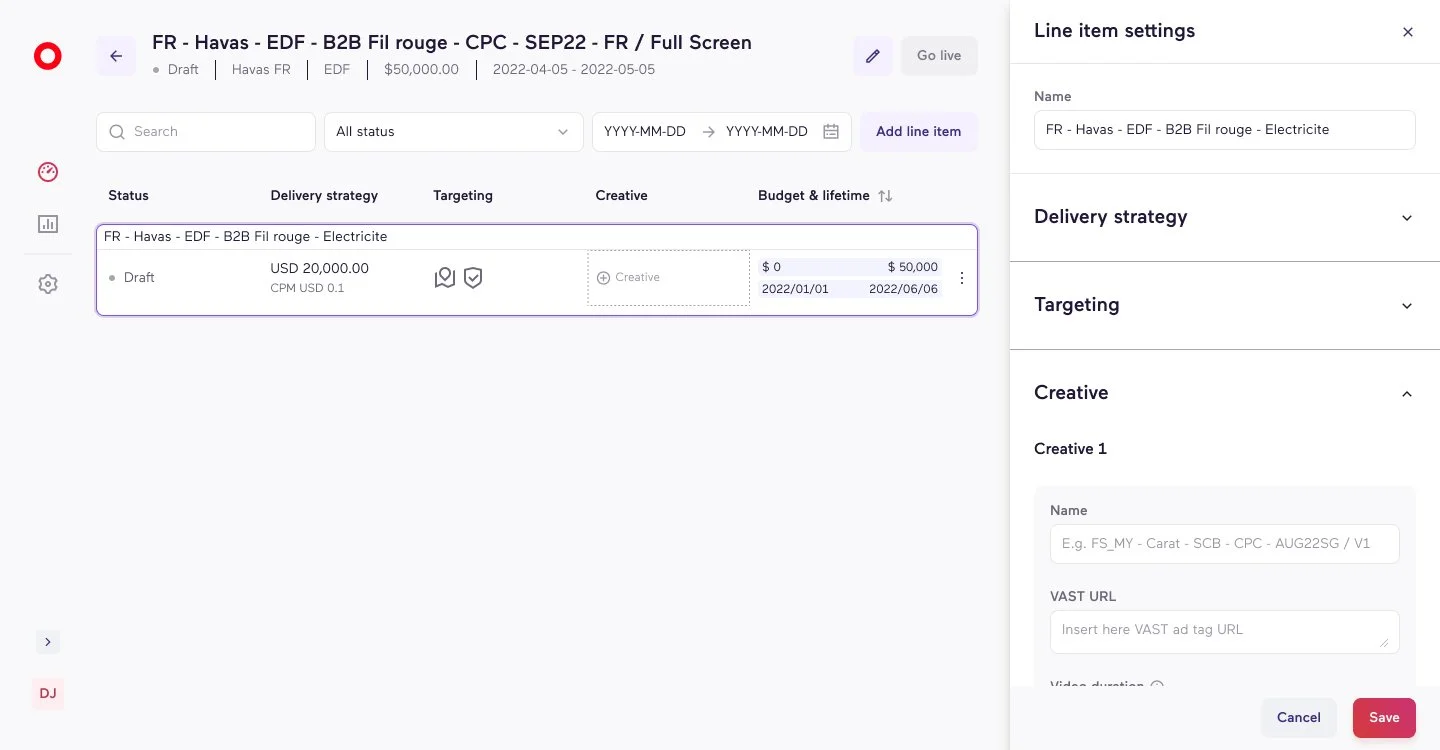This screenshot has width=1440, height=750.
Task: Open the line item three-dot menu
Action: click(x=962, y=278)
